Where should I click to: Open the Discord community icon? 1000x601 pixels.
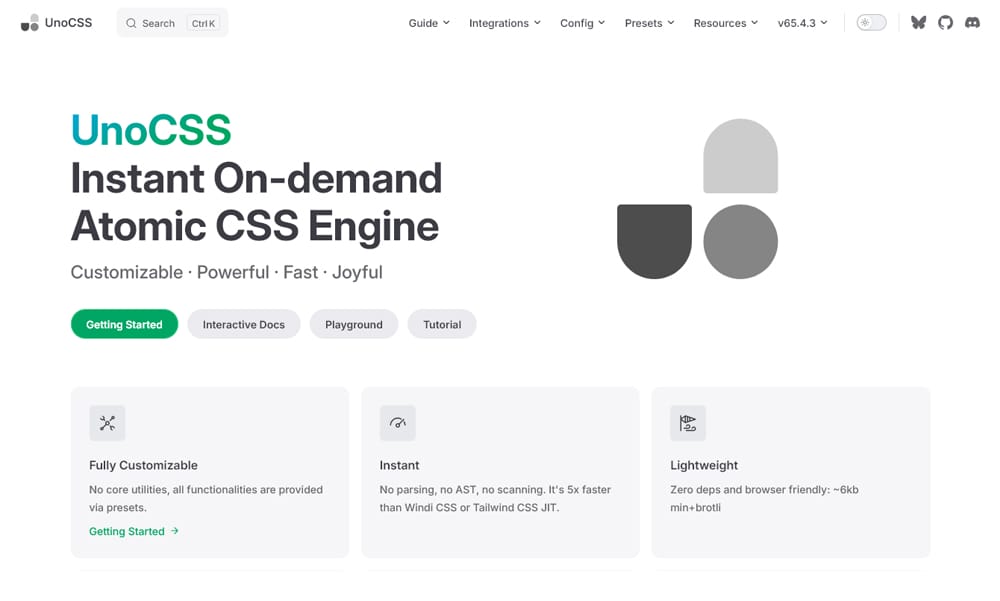(x=972, y=22)
